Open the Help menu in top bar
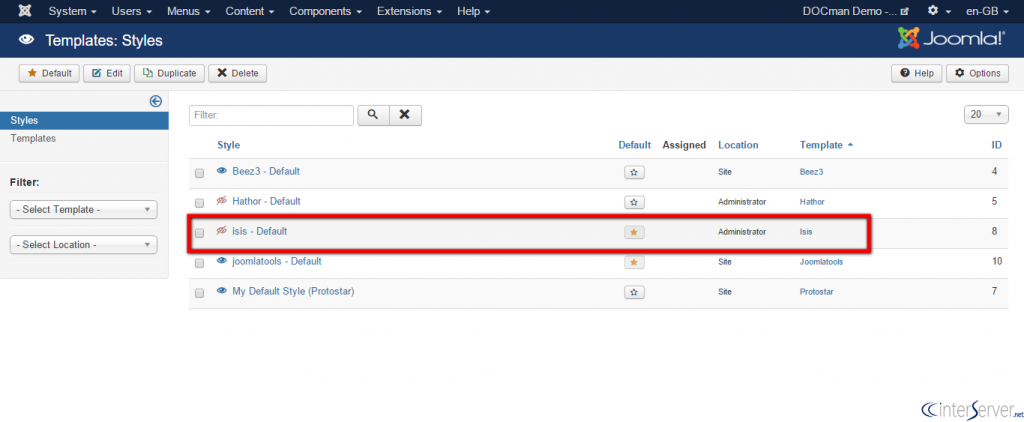Image resolution: width=1024 pixels, height=422 pixels. point(474,11)
